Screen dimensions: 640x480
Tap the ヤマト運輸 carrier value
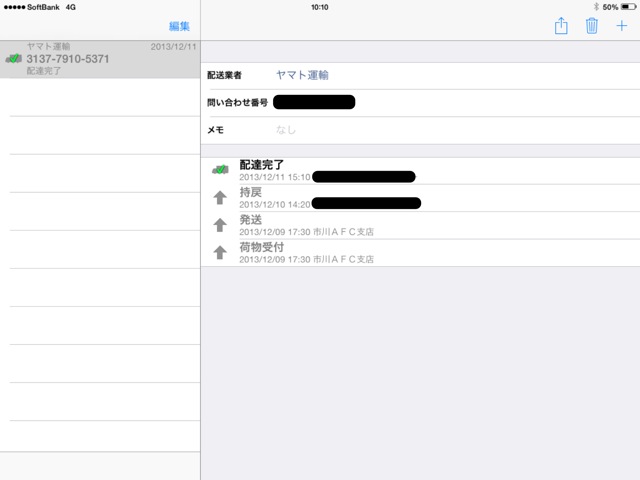(x=302, y=75)
